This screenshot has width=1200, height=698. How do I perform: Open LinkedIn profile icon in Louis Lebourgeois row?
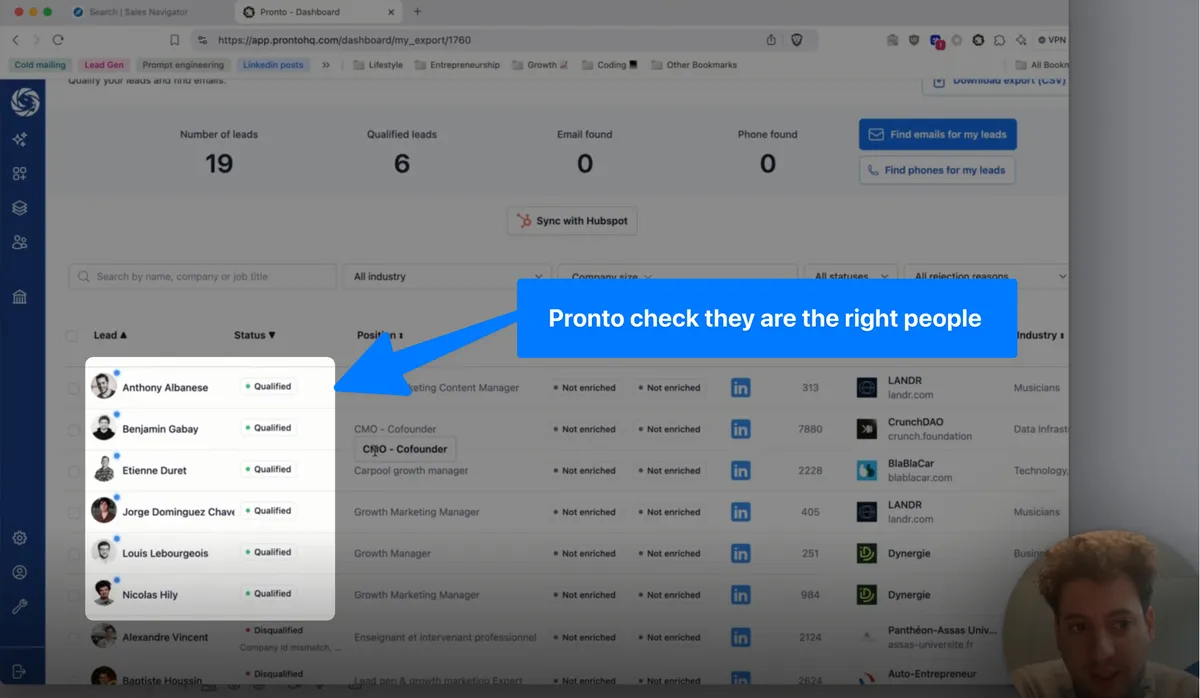[x=740, y=553]
